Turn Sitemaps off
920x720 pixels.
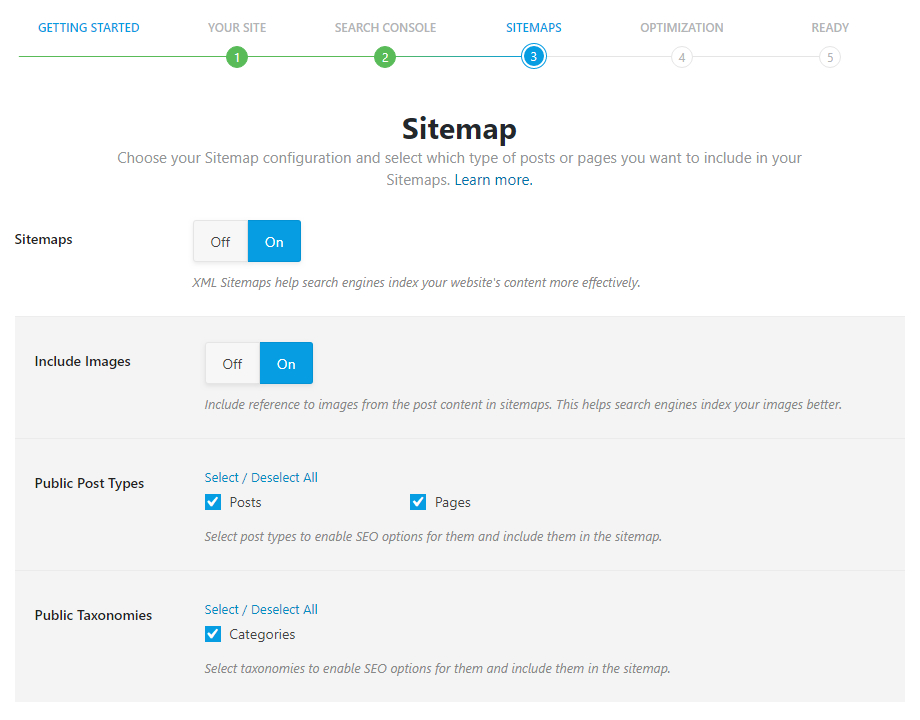[x=221, y=241]
